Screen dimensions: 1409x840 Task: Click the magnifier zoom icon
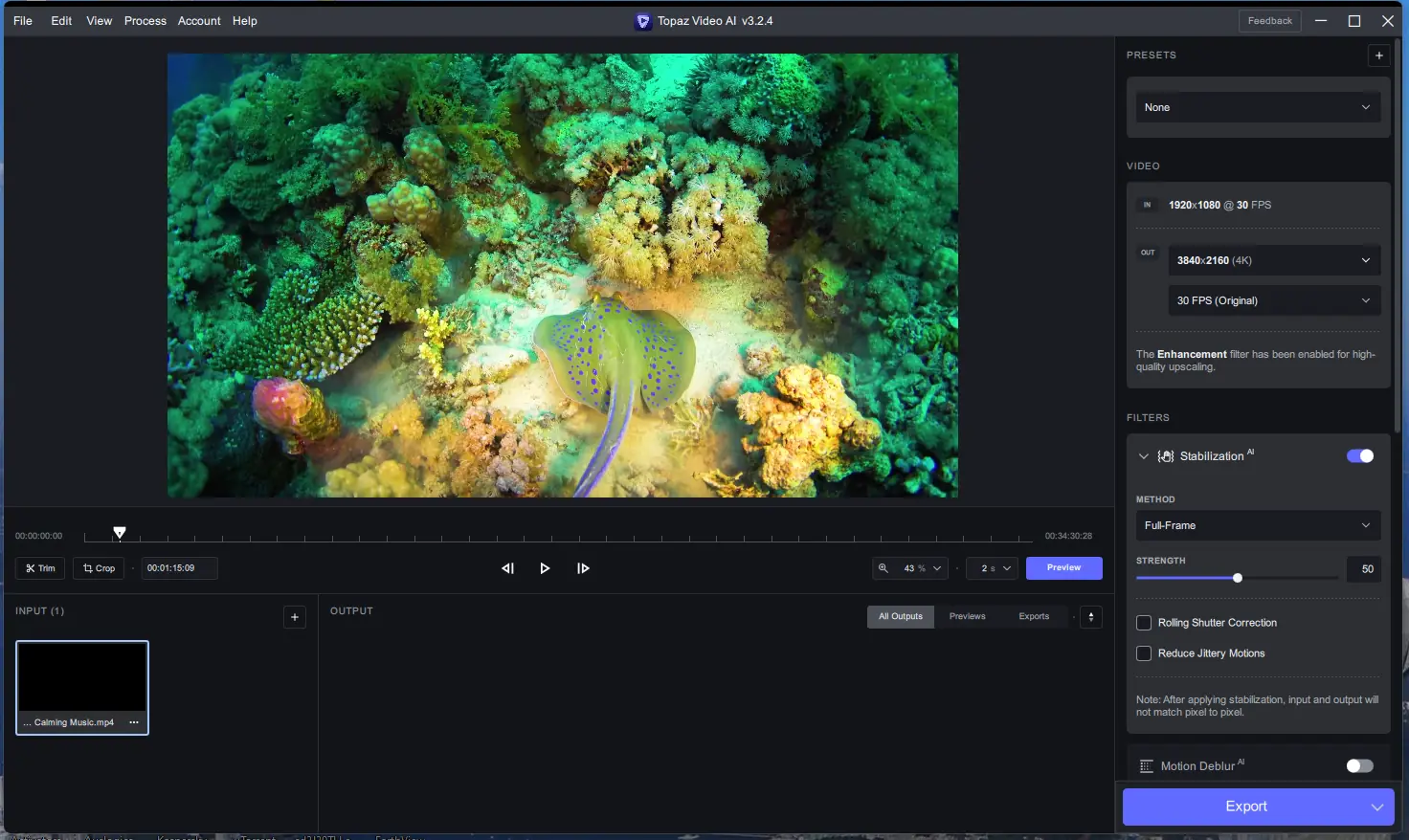tap(883, 568)
